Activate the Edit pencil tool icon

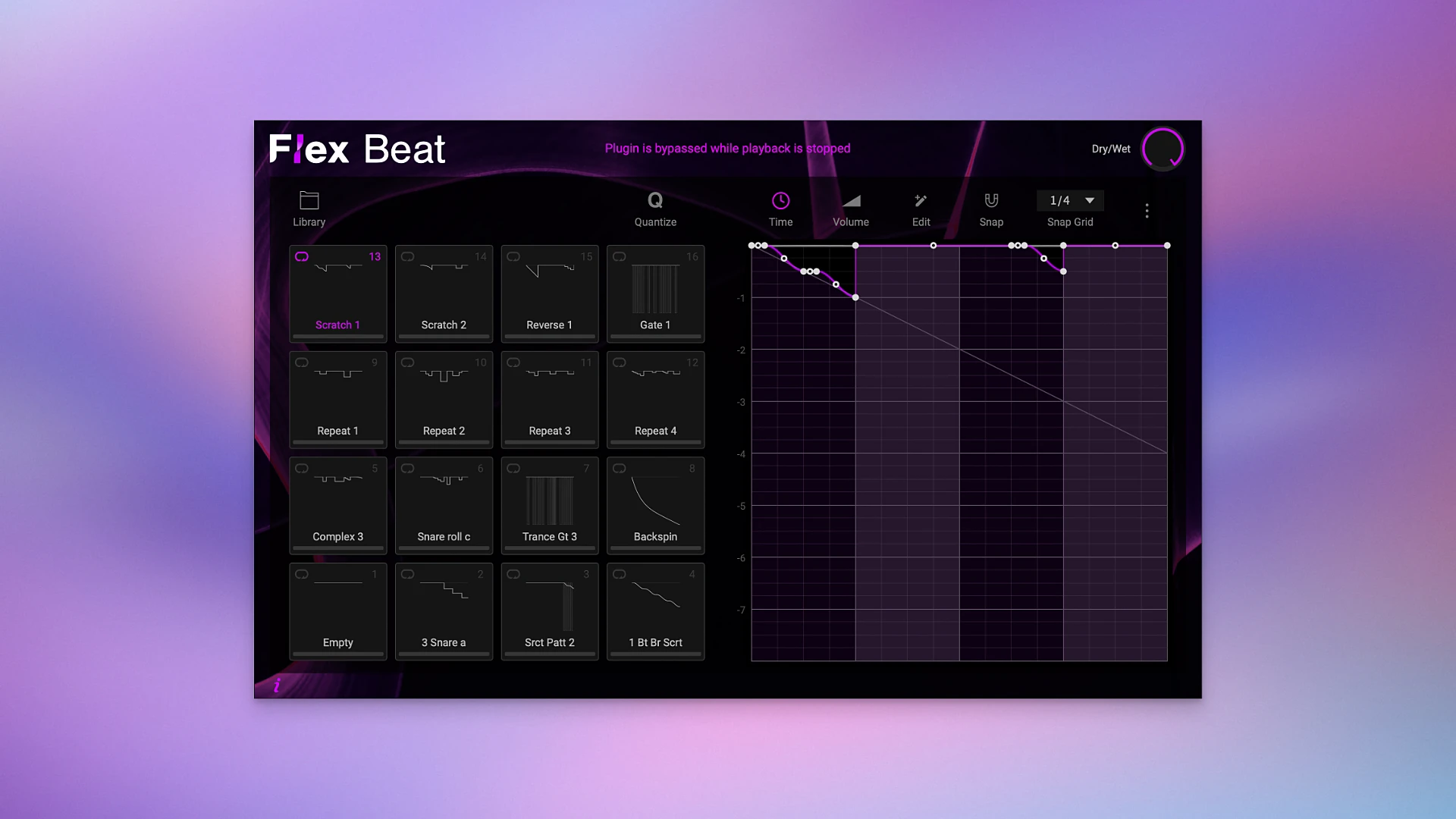click(920, 200)
